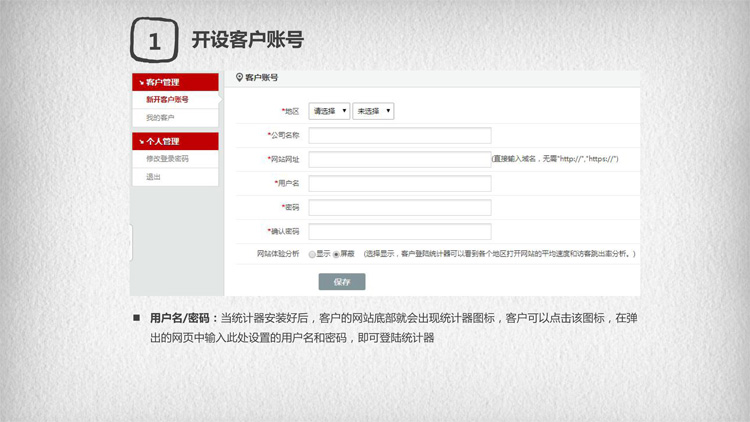Open the 未选择 sub-region dropdown
Screen dimensions: 750x422
point(373,111)
